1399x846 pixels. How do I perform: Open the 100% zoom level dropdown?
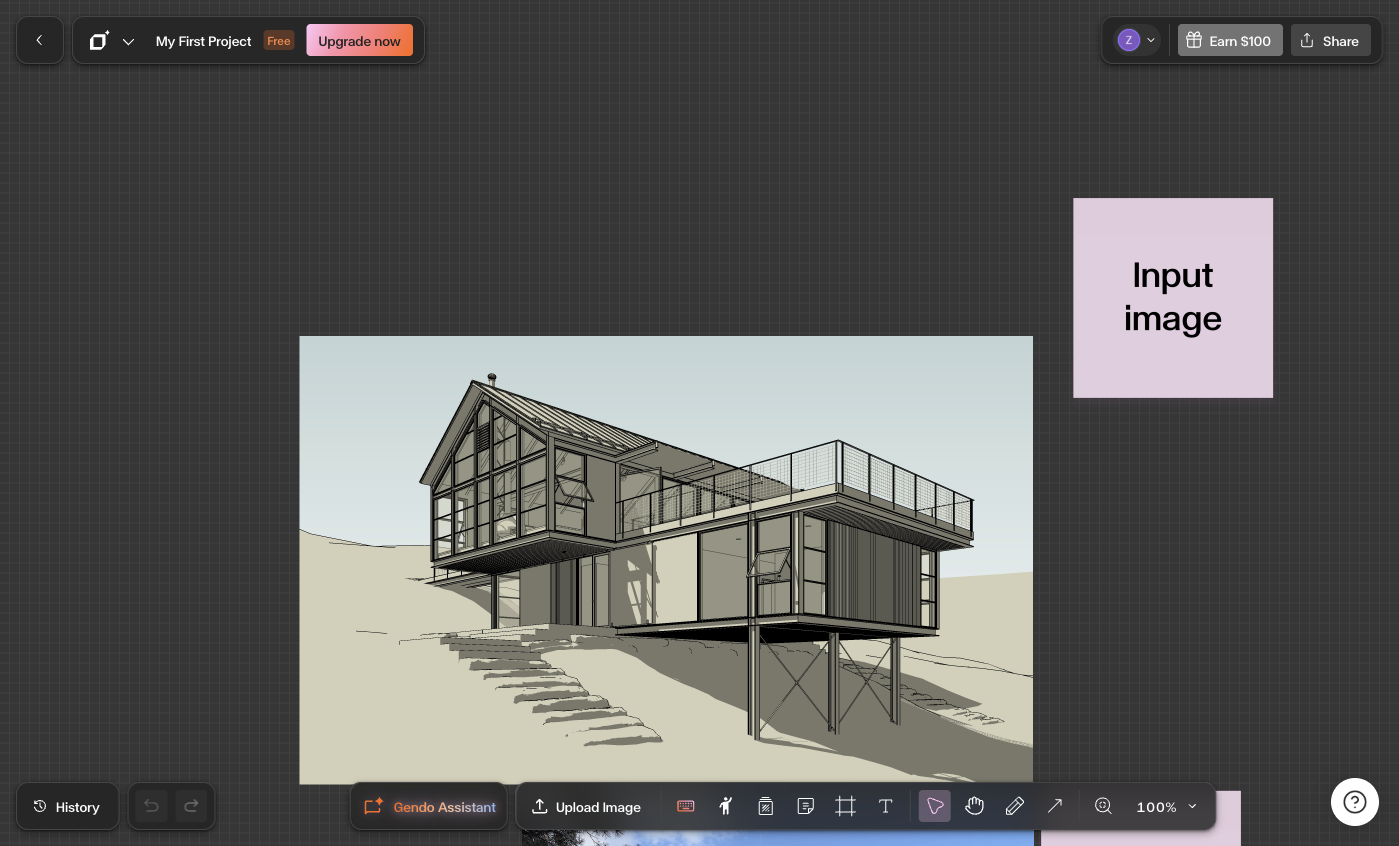coord(1167,807)
